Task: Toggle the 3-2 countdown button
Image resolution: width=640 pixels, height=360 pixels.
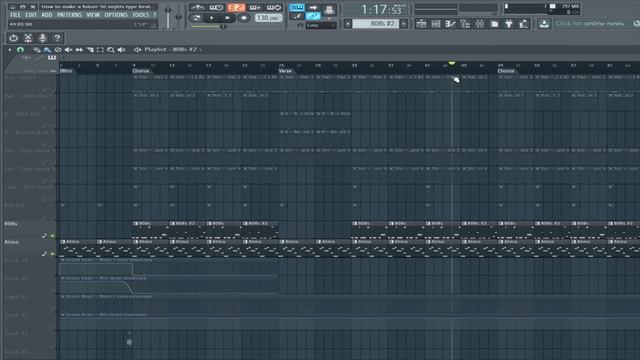Action: pyautogui.click(x=236, y=7)
